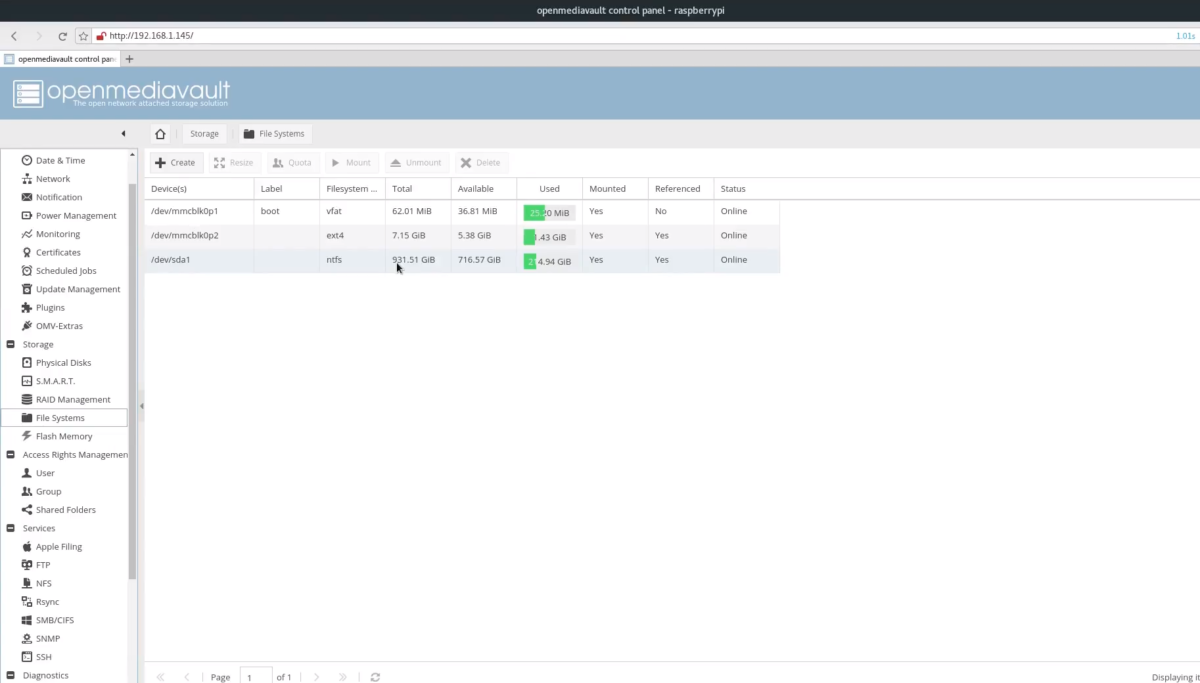Select the /dev/sda1 row
Viewport: 1200px width, 683px height.
pyautogui.click(x=462, y=260)
